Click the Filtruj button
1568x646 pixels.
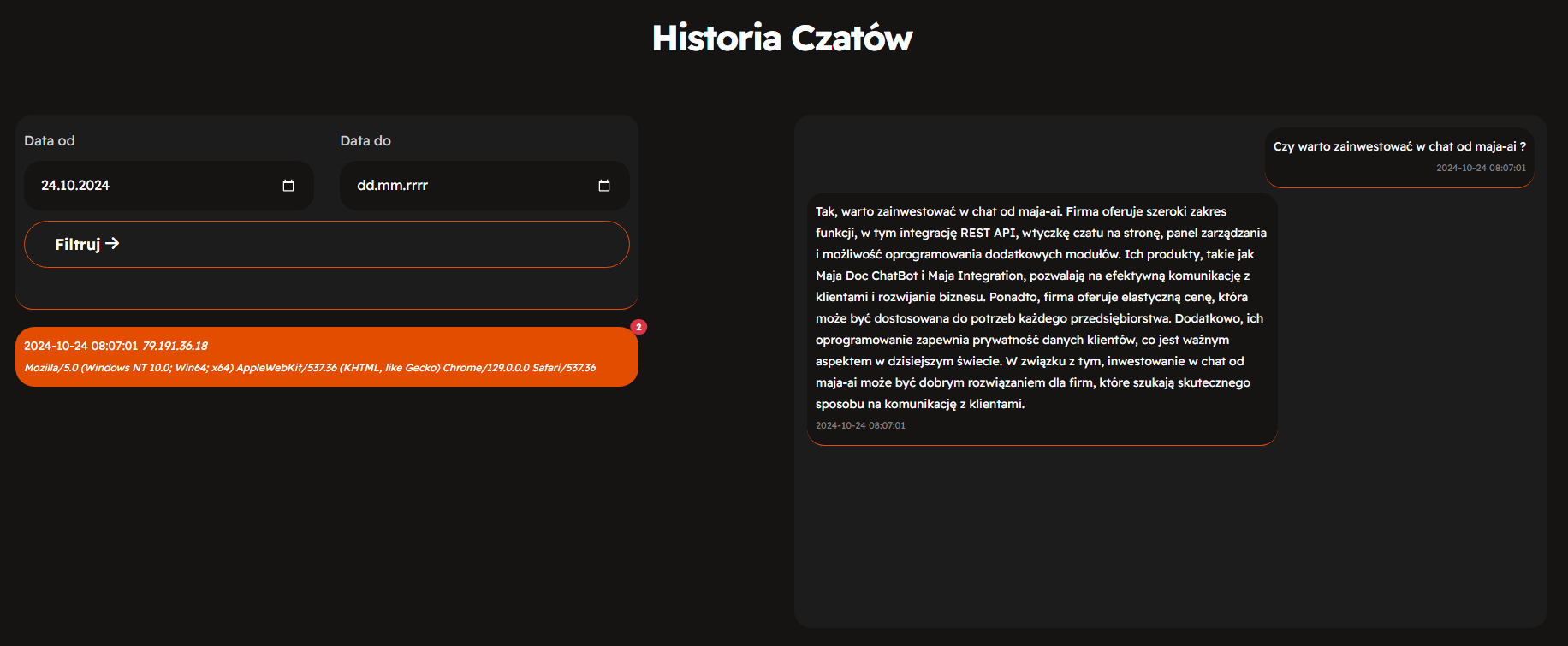tap(327, 245)
